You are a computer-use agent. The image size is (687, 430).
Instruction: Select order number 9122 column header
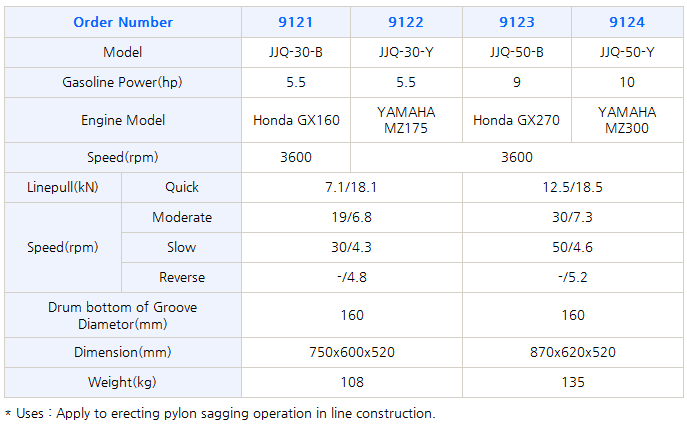point(406,22)
